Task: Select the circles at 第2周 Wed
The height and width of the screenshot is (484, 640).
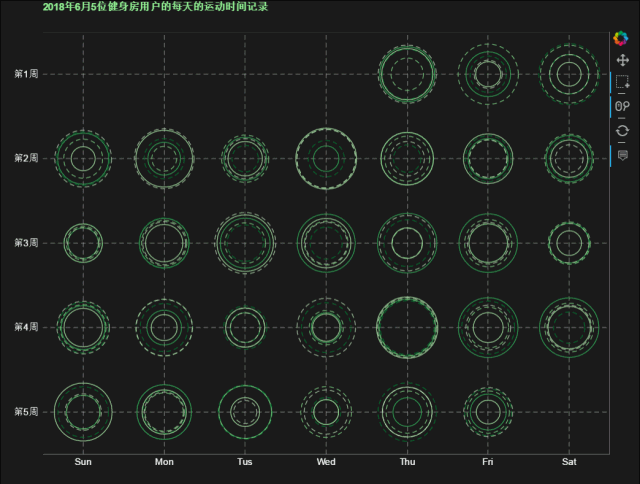Action: pos(326,158)
